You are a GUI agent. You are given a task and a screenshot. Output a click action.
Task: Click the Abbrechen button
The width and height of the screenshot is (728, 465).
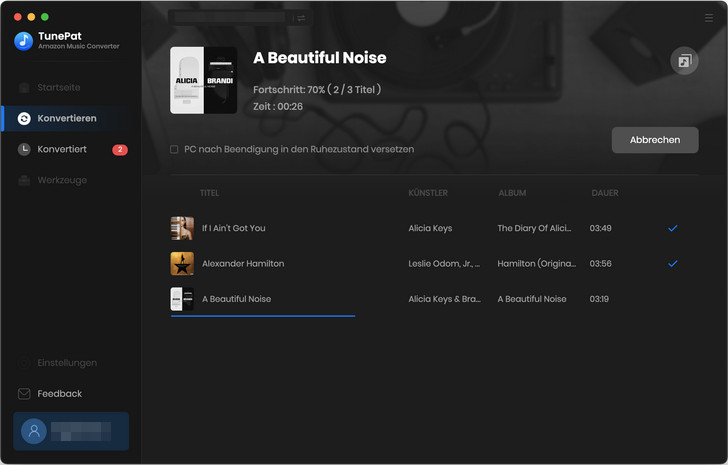[655, 140]
